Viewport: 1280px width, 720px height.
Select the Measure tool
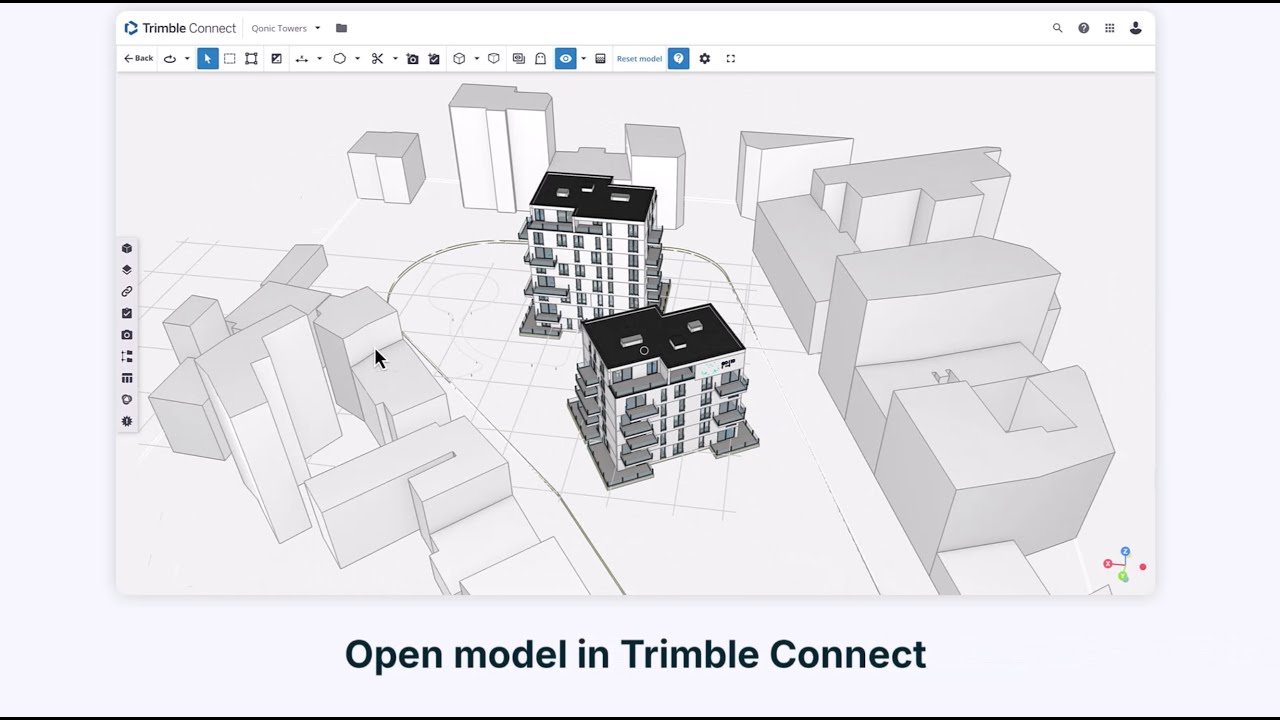pos(302,59)
